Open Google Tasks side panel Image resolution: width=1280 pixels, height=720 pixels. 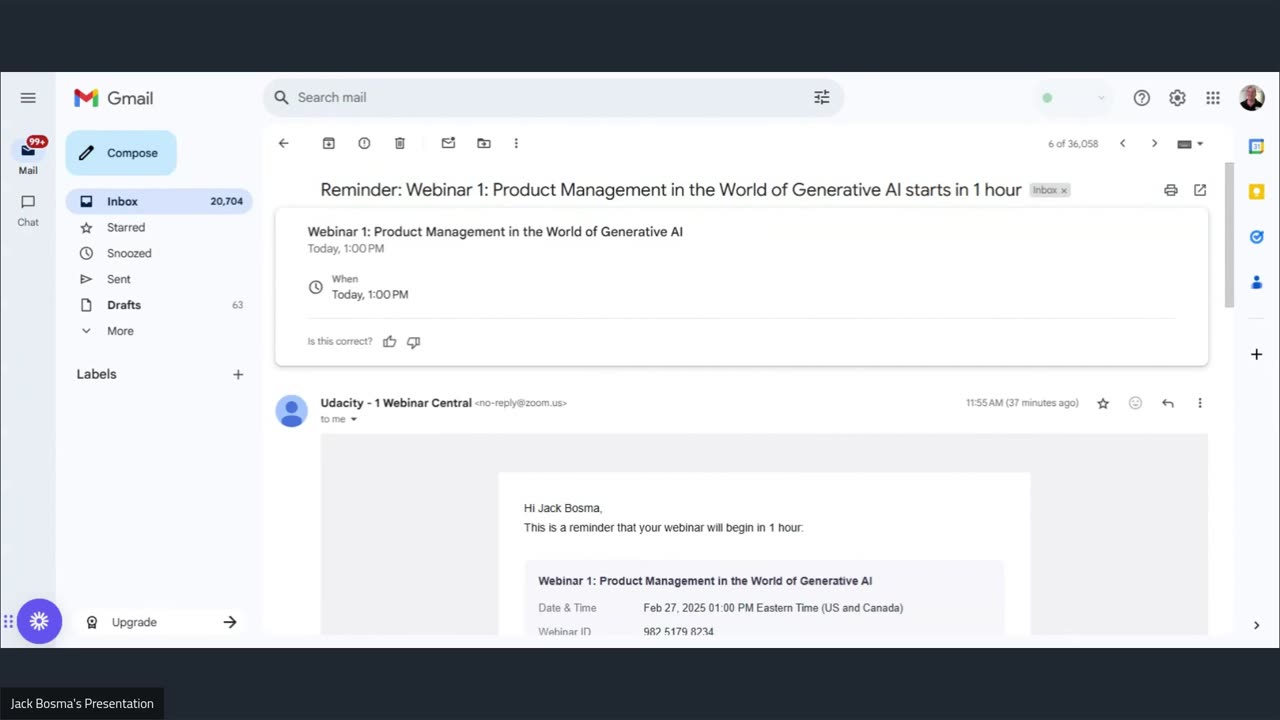[x=1257, y=237]
